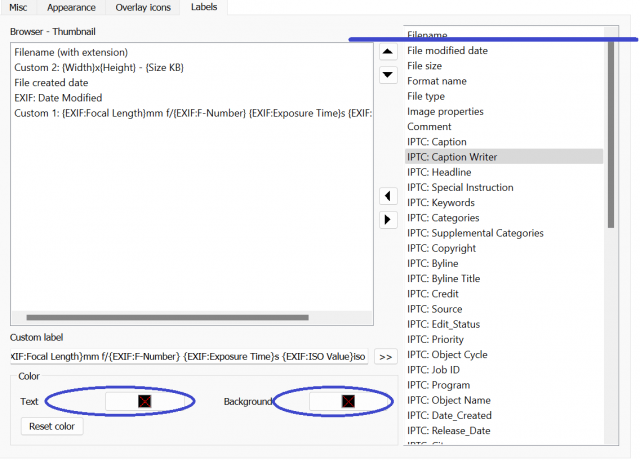Screen dimensions: 640x460
Task: Select 'Custom 2: {Width}x{Height} - {Size KB}' entry
Action: point(191,68)
